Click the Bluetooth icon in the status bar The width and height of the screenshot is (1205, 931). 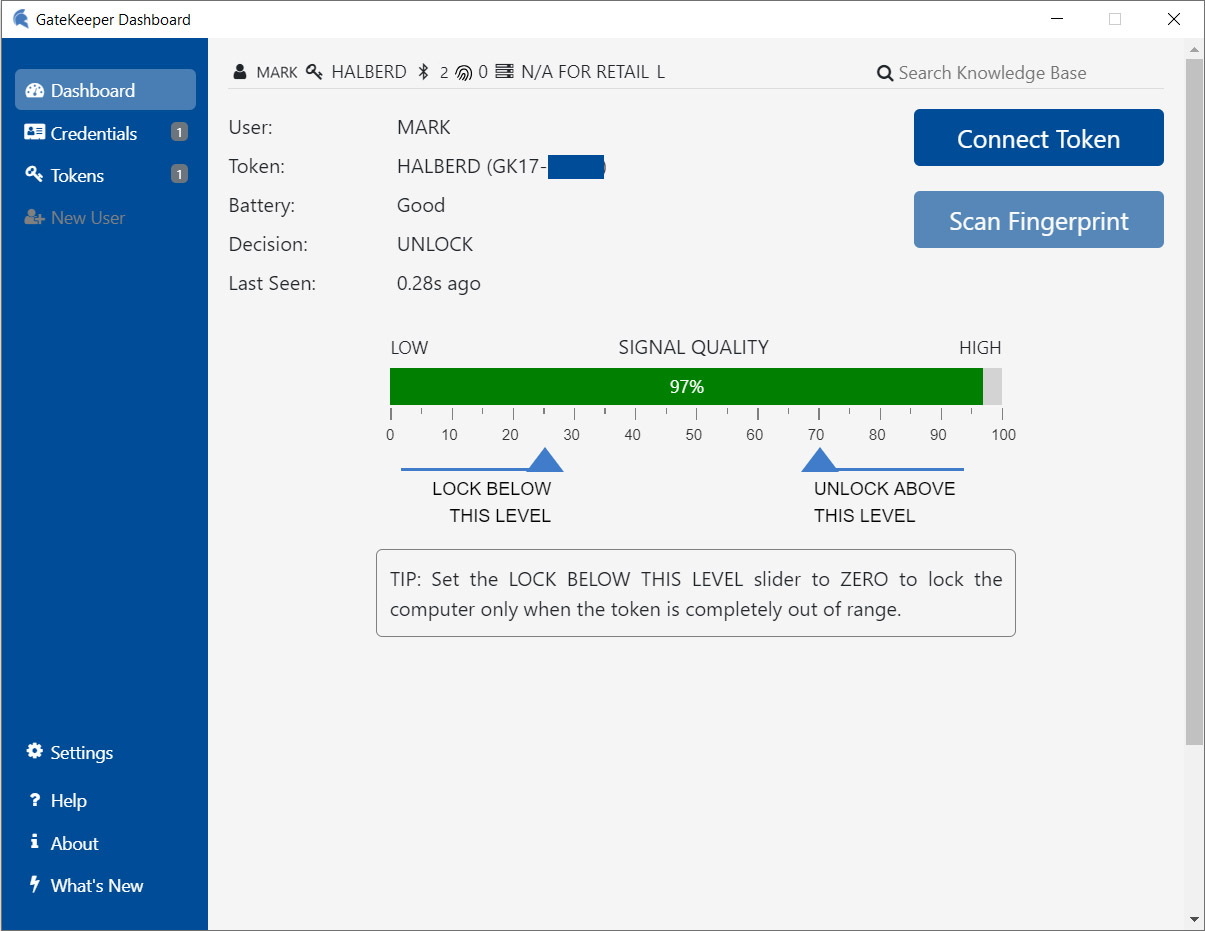[x=423, y=72]
